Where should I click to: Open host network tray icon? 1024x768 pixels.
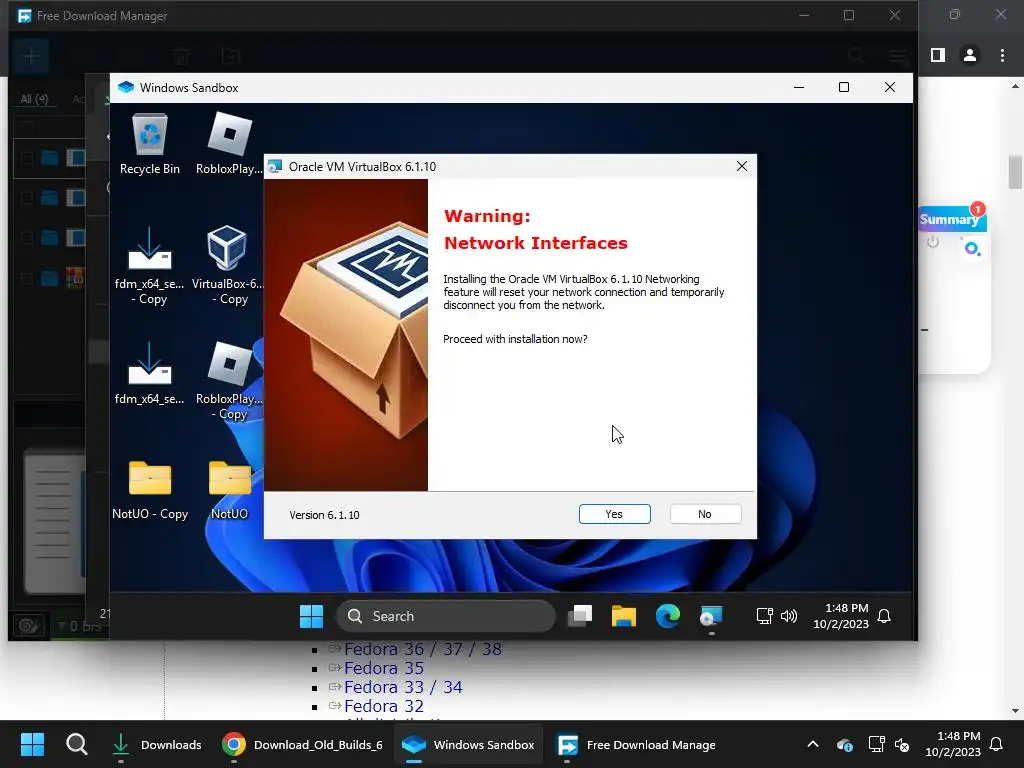pyautogui.click(x=876, y=744)
